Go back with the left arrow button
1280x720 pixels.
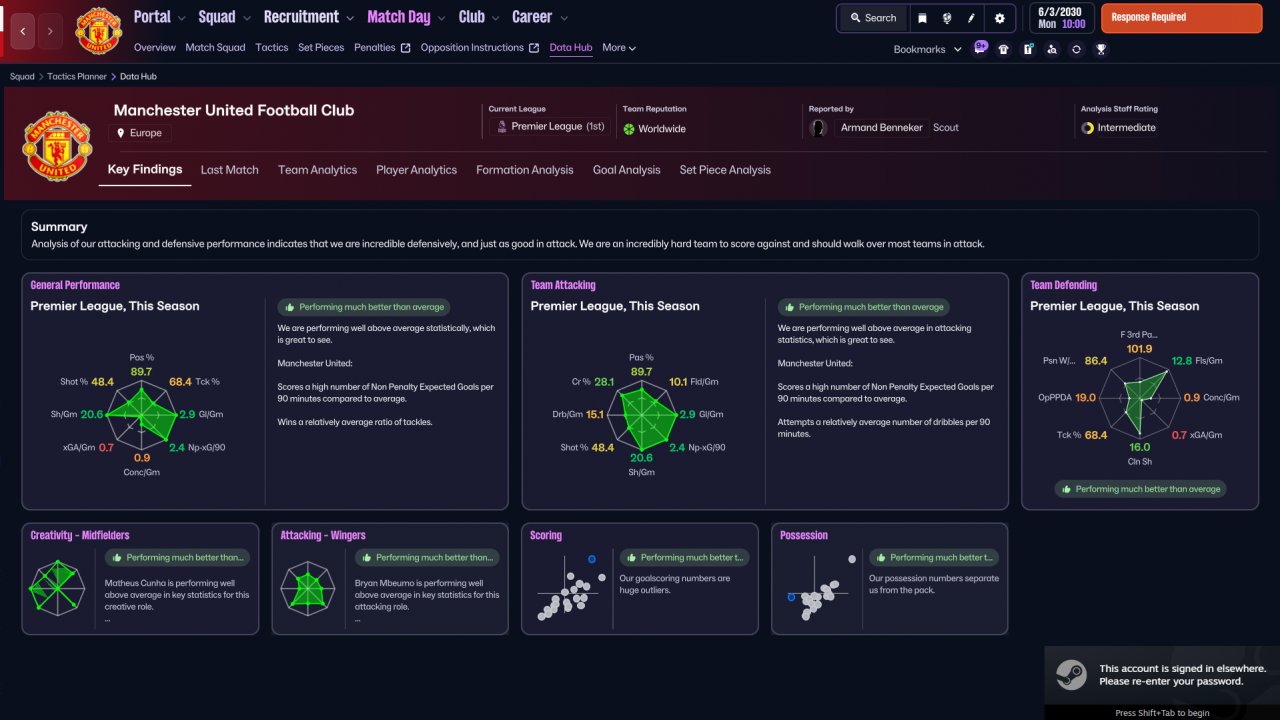point(23,31)
